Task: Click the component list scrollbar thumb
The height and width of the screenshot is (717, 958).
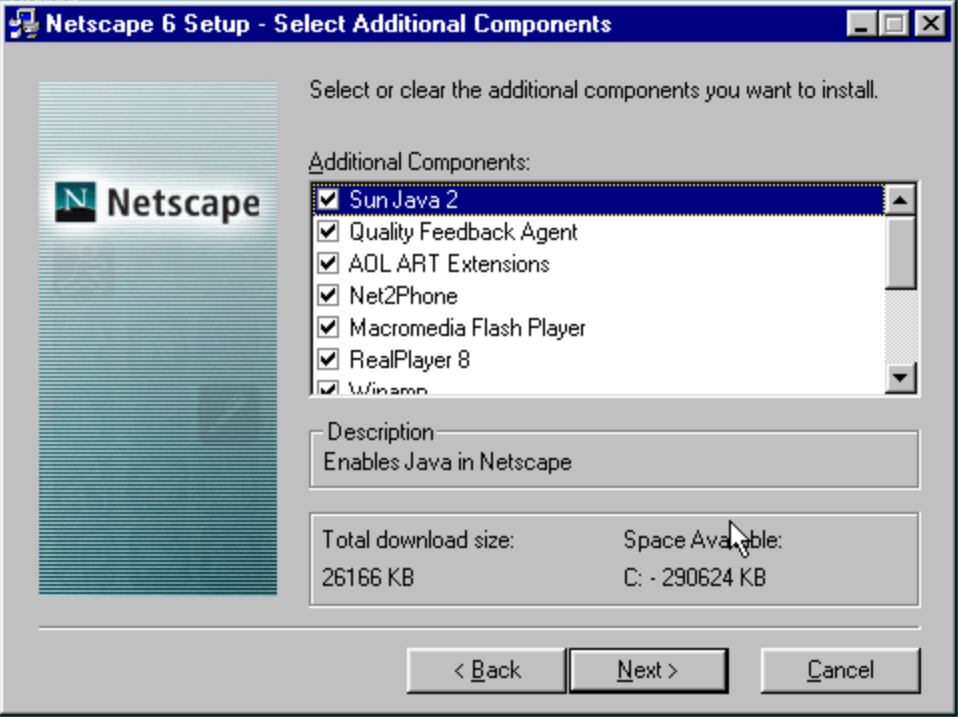Action: point(900,252)
